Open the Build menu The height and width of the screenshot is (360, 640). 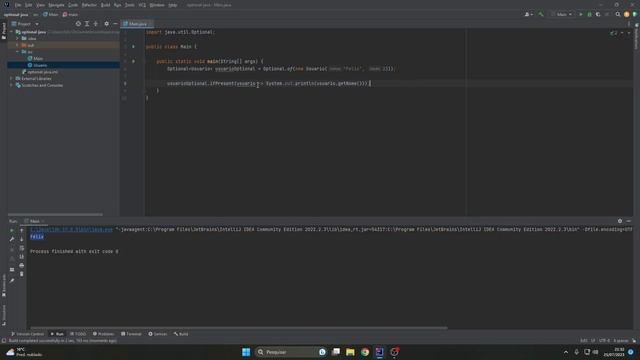(106, 5)
